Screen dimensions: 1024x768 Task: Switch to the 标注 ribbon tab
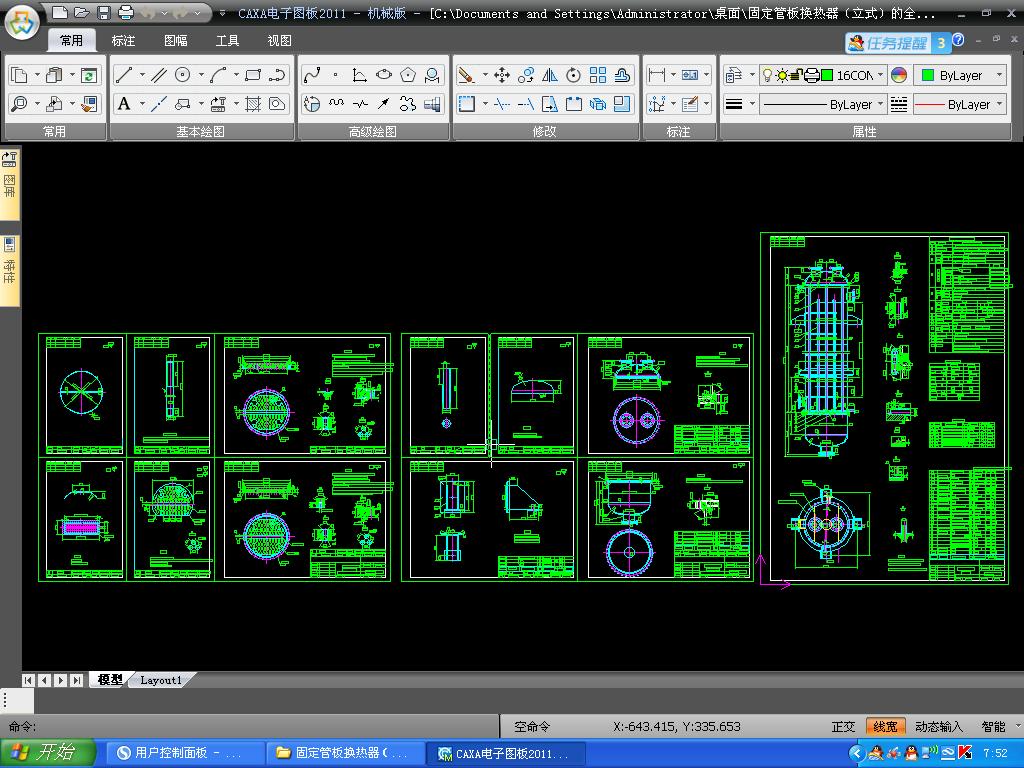[123, 41]
